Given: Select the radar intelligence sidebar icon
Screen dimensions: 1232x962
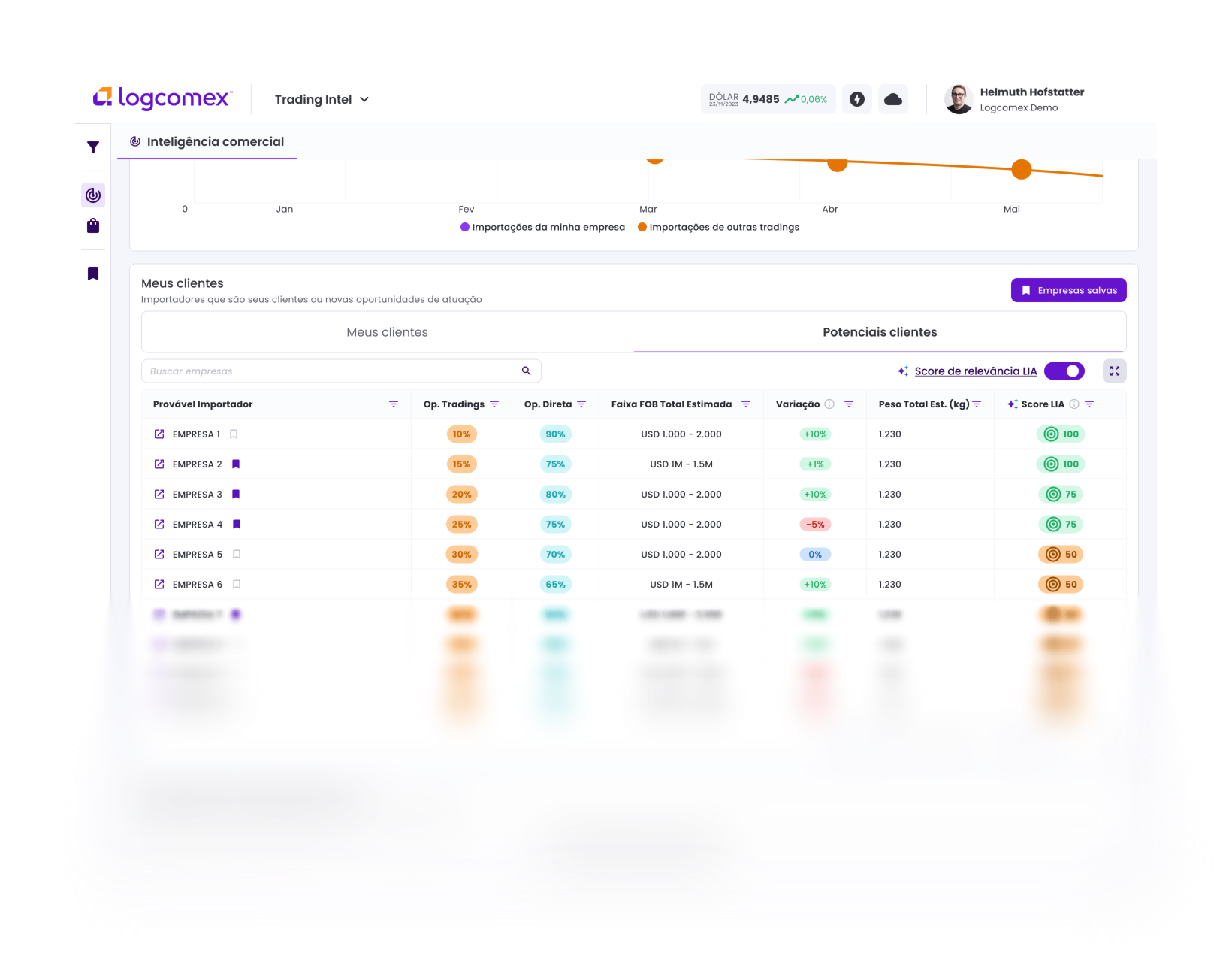Looking at the screenshot, I should [93, 195].
